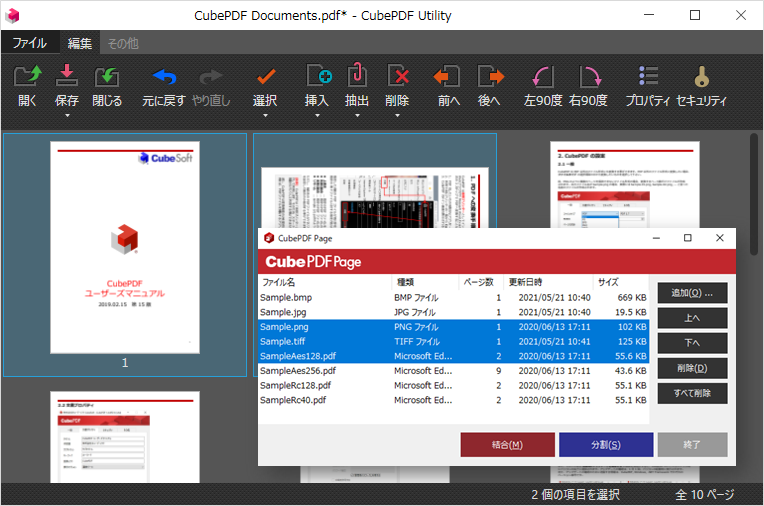This screenshot has width=764, height=506.
Task: Sort by ファイル名 column header
Action: [x=325, y=282]
